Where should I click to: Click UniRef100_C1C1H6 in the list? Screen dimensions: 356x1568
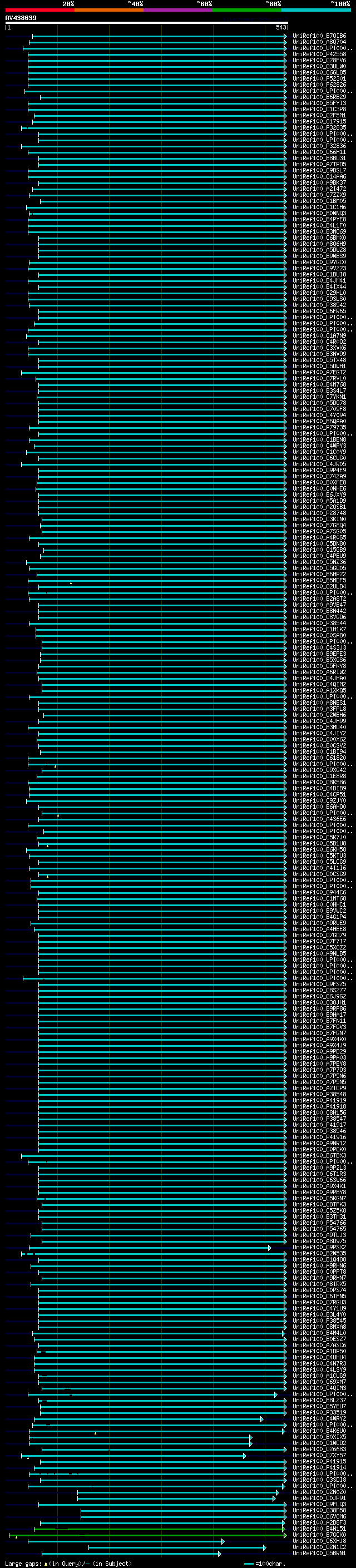pyautogui.click(x=319, y=207)
